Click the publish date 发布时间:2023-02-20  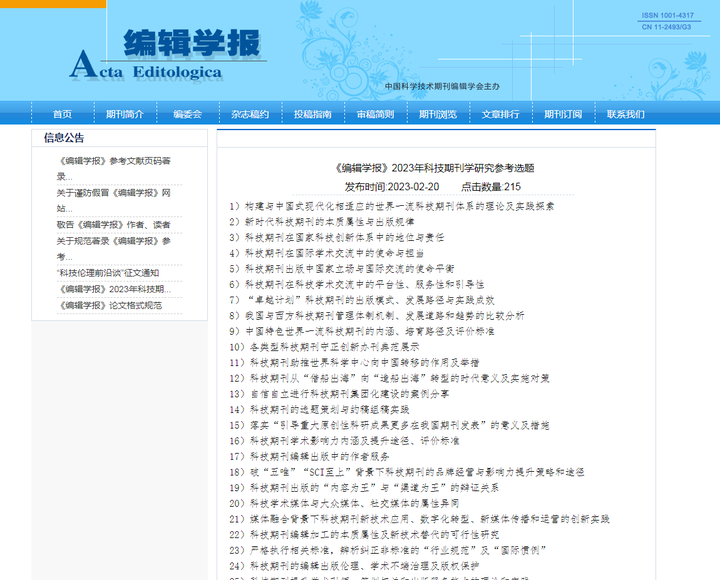392,187
